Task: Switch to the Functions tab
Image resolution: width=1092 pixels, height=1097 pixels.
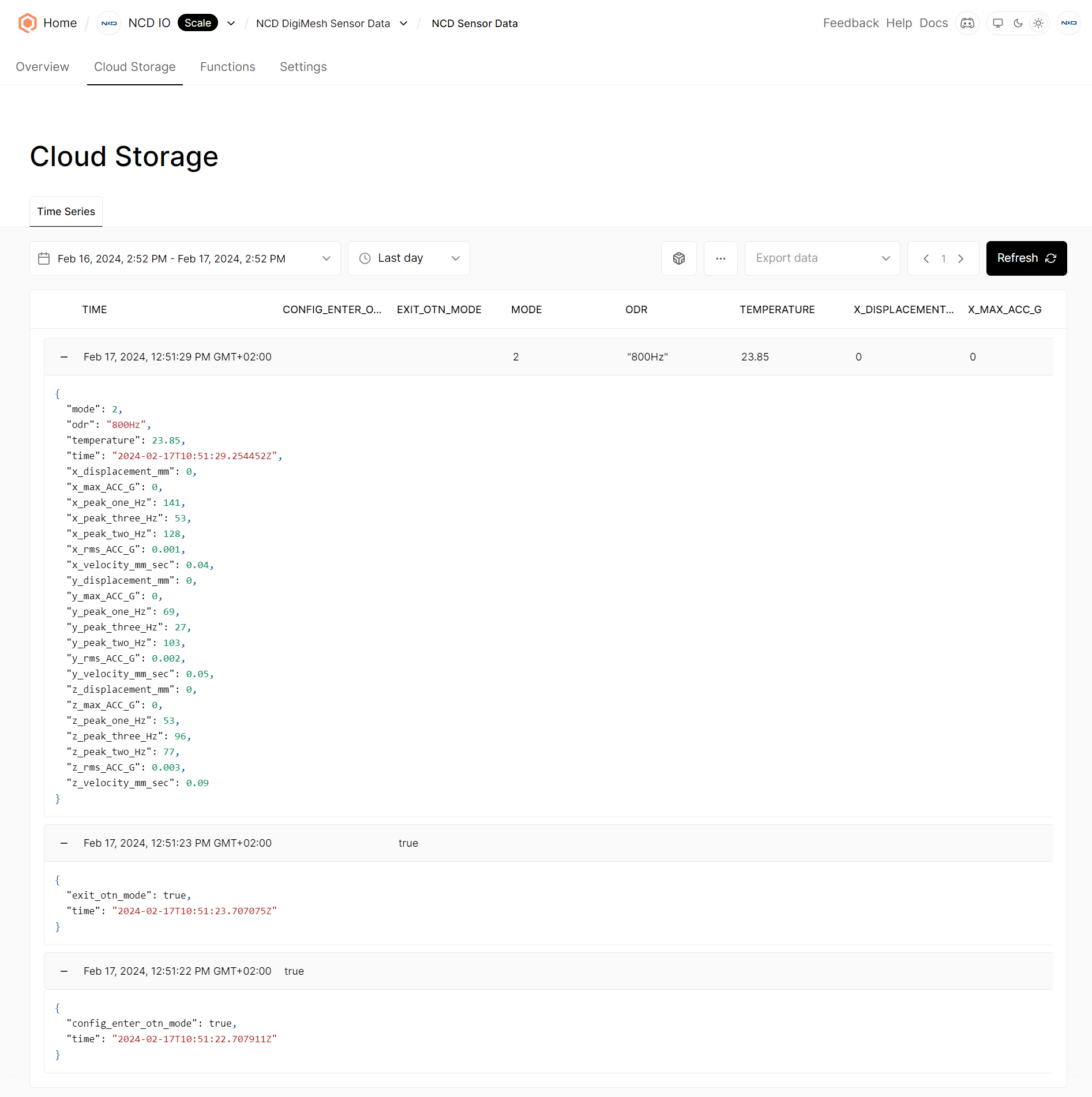Action: coord(227,67)
